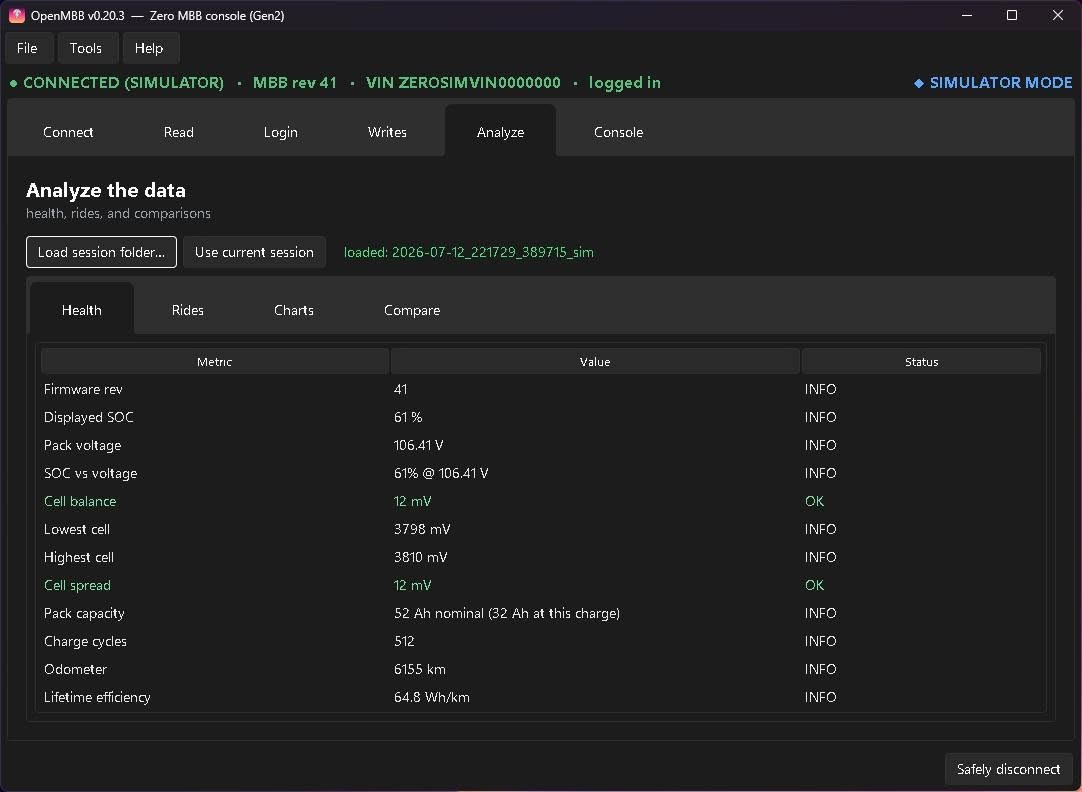Click the MBB rev 41 status text
The height and width of the screenshot is (792, 1082).
[295, 83]
